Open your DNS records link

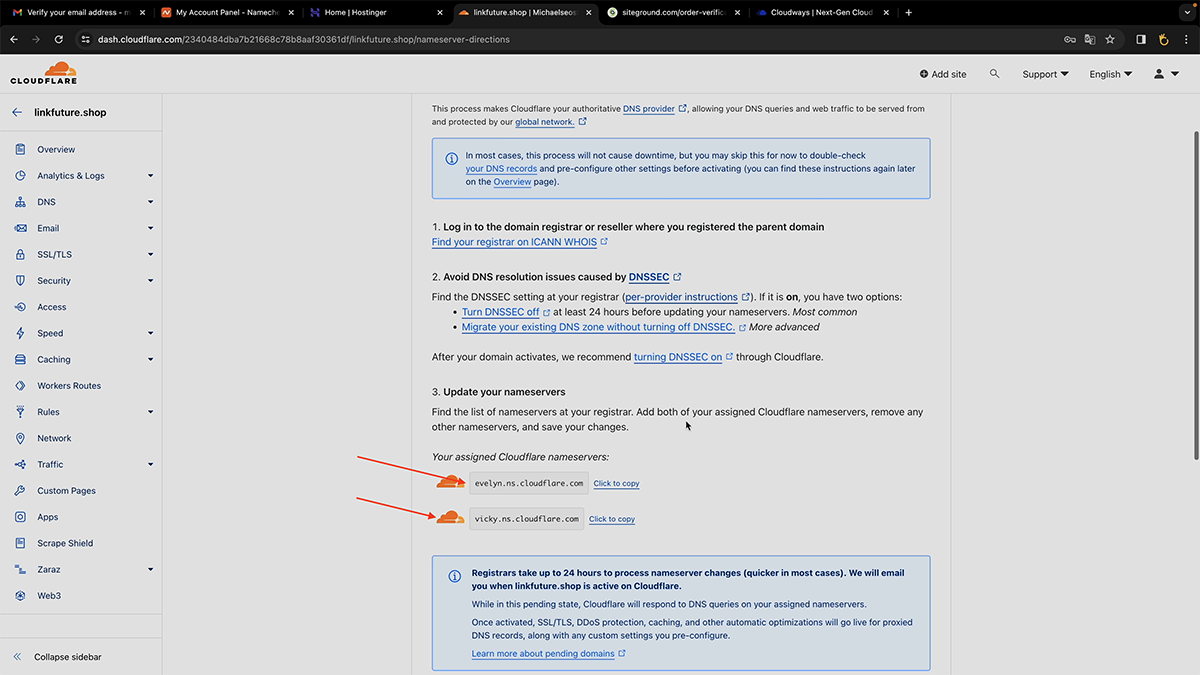pos(501,169)
